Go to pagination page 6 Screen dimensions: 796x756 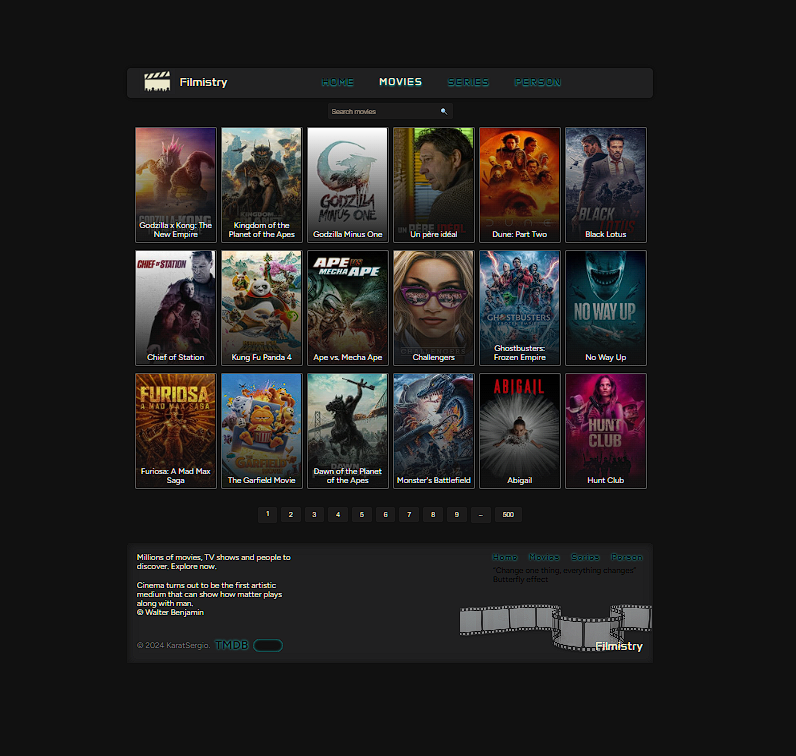386,514
